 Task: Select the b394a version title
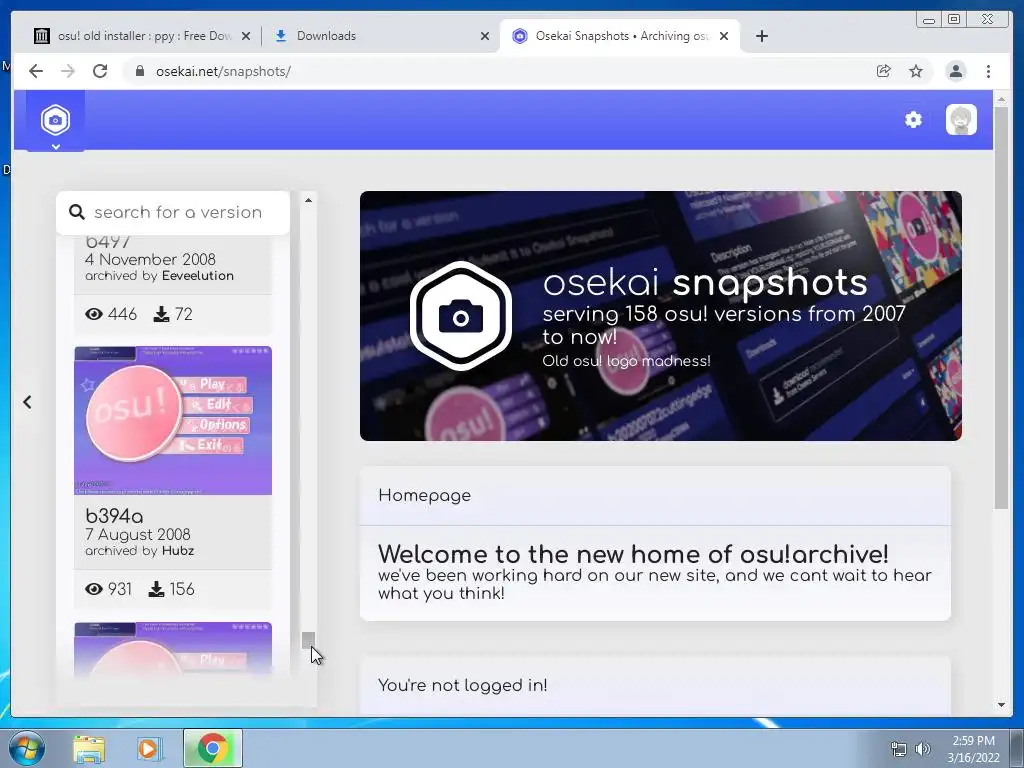pyautogui.click(x=114, y=516)
